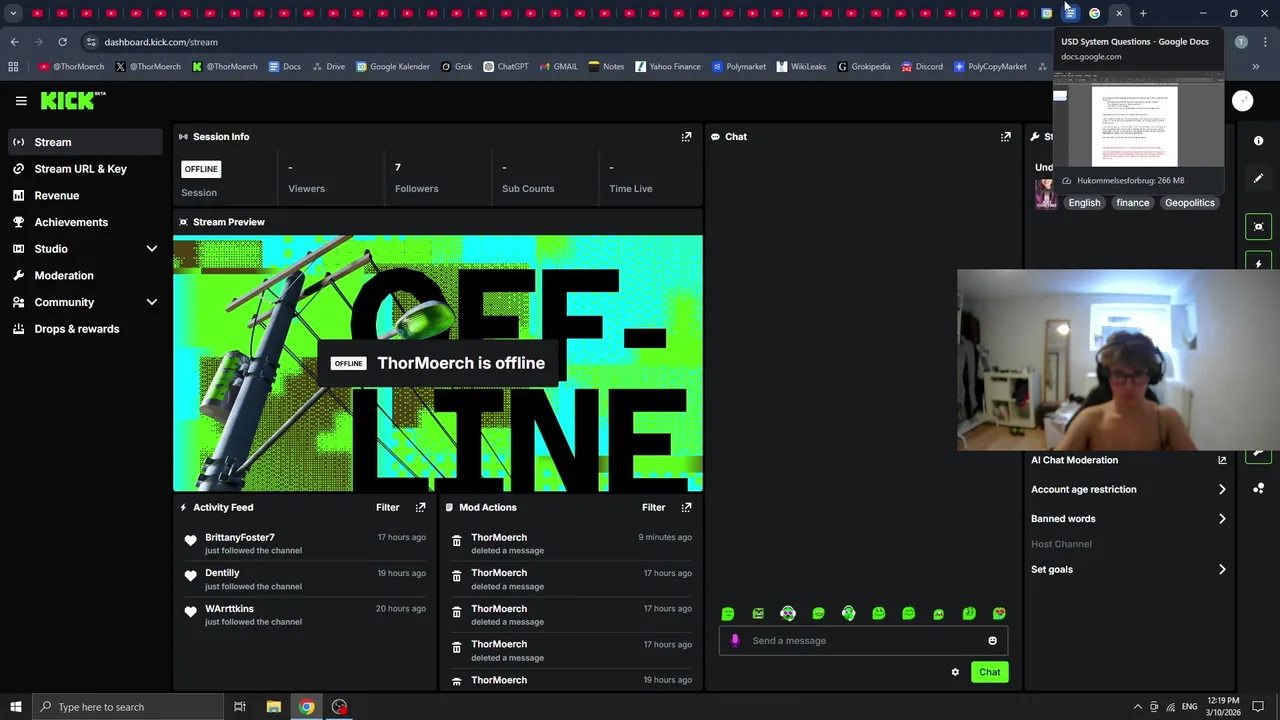
Task: Click the Geopolitics tag
Action: [x=1189, y=203]
